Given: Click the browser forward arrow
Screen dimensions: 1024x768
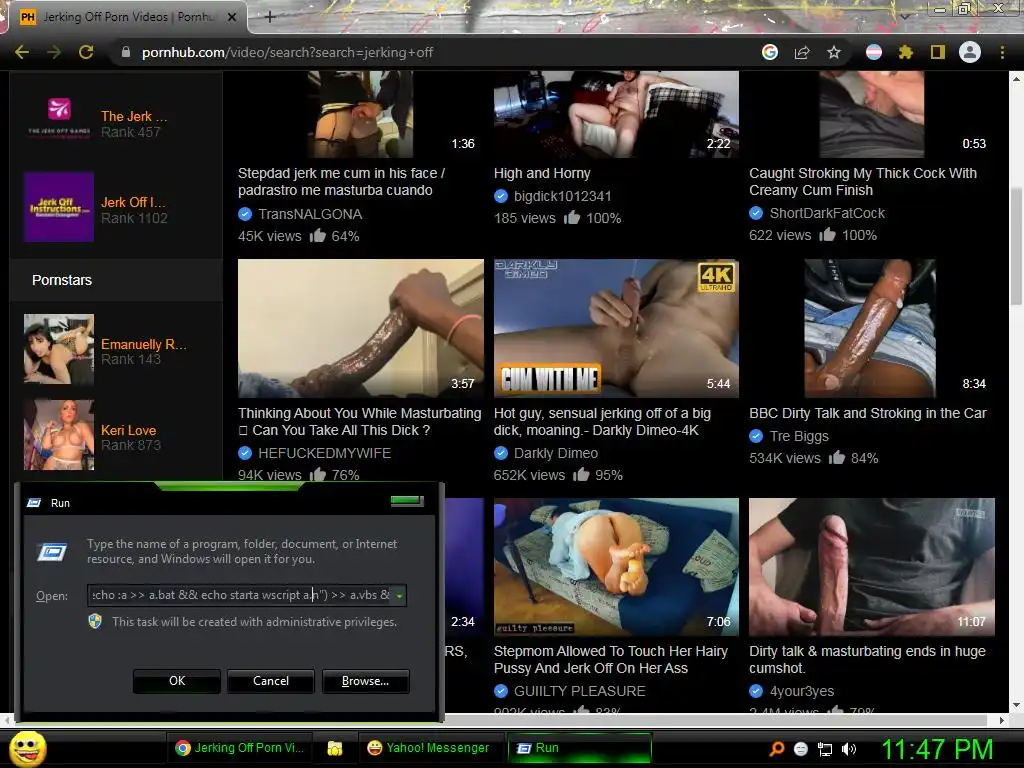Looking at the screenshot, I should [x=54, y=52].
